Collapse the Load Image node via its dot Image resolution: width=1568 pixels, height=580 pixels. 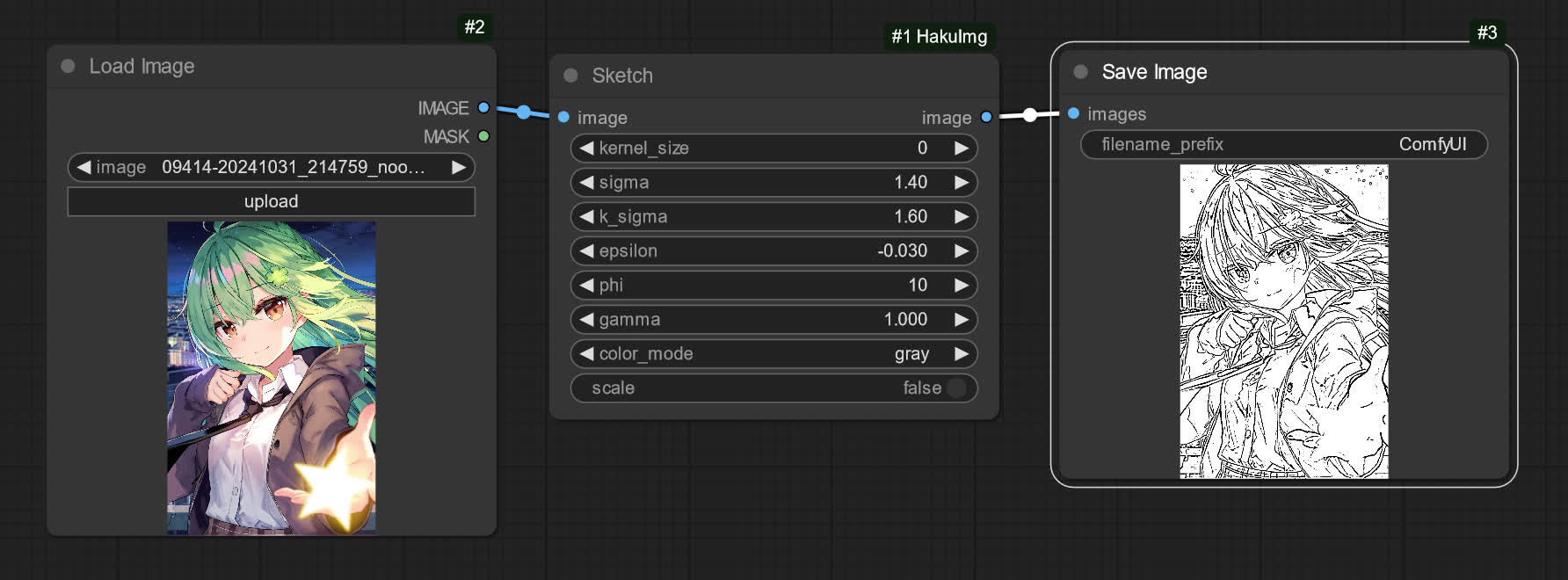point(68,66)
